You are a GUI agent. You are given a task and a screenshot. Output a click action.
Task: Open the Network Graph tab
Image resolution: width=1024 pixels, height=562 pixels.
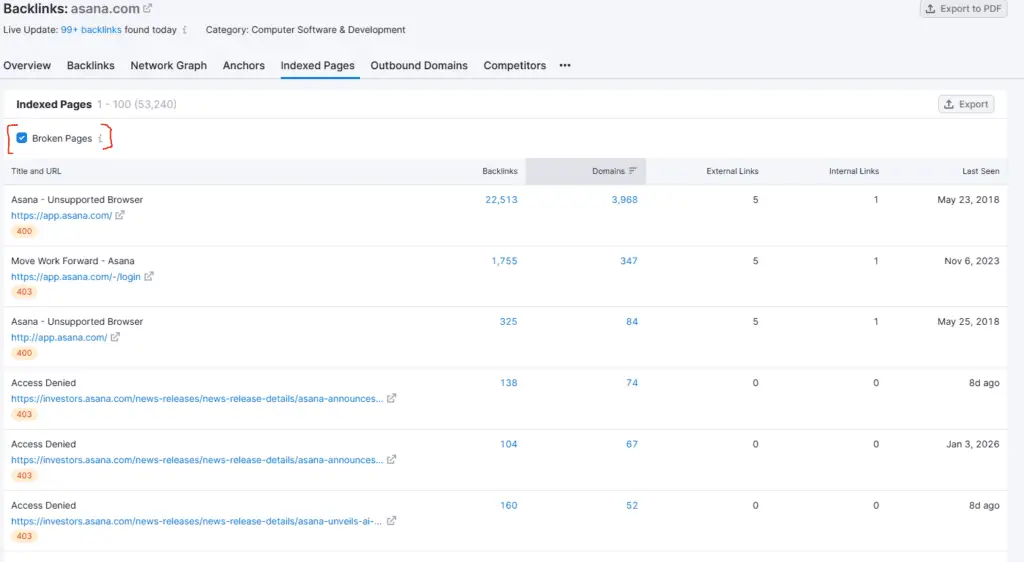(x=168, y=65)
